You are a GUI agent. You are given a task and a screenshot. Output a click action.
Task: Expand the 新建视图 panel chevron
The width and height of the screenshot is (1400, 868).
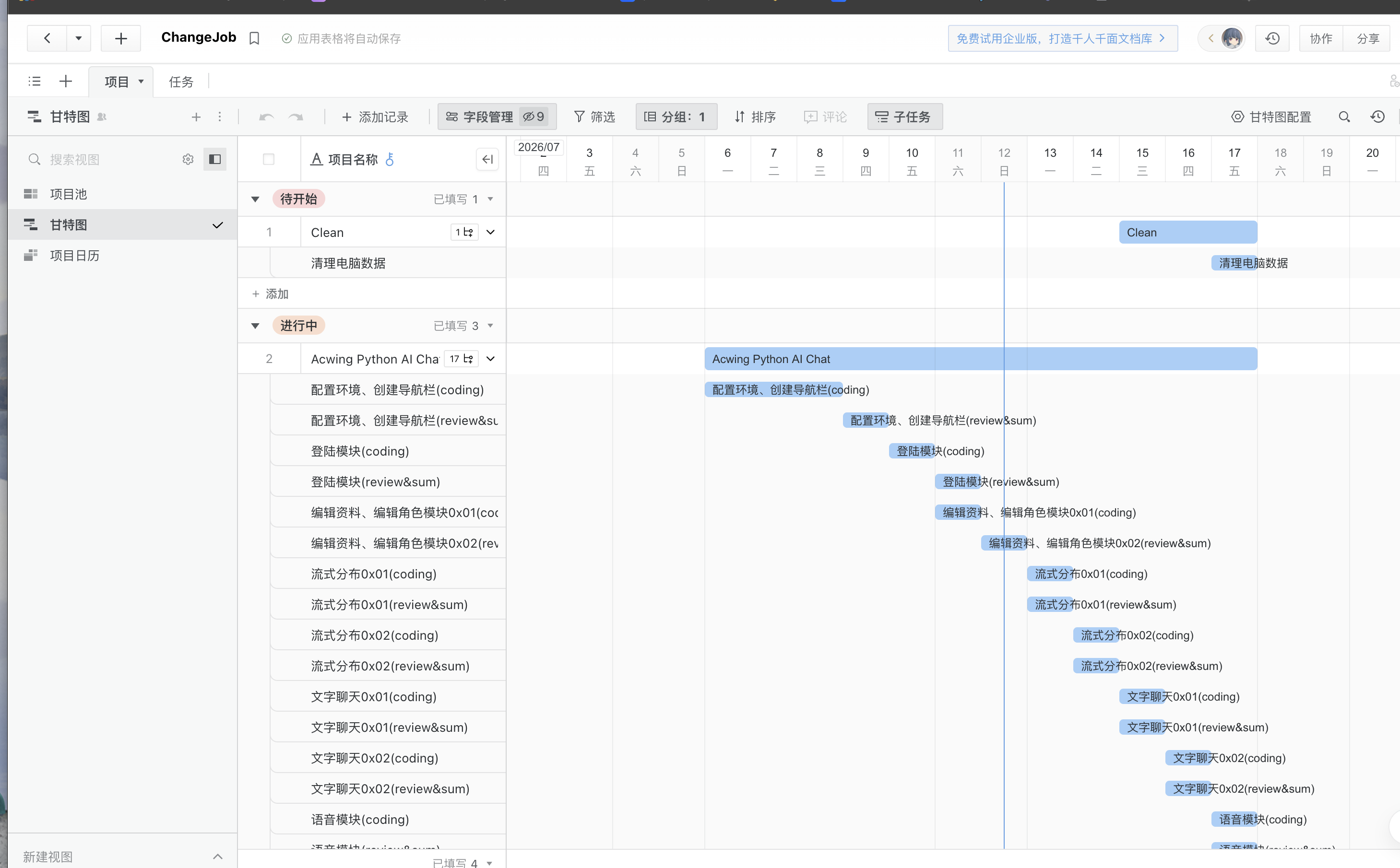click(x=217, y=856)
